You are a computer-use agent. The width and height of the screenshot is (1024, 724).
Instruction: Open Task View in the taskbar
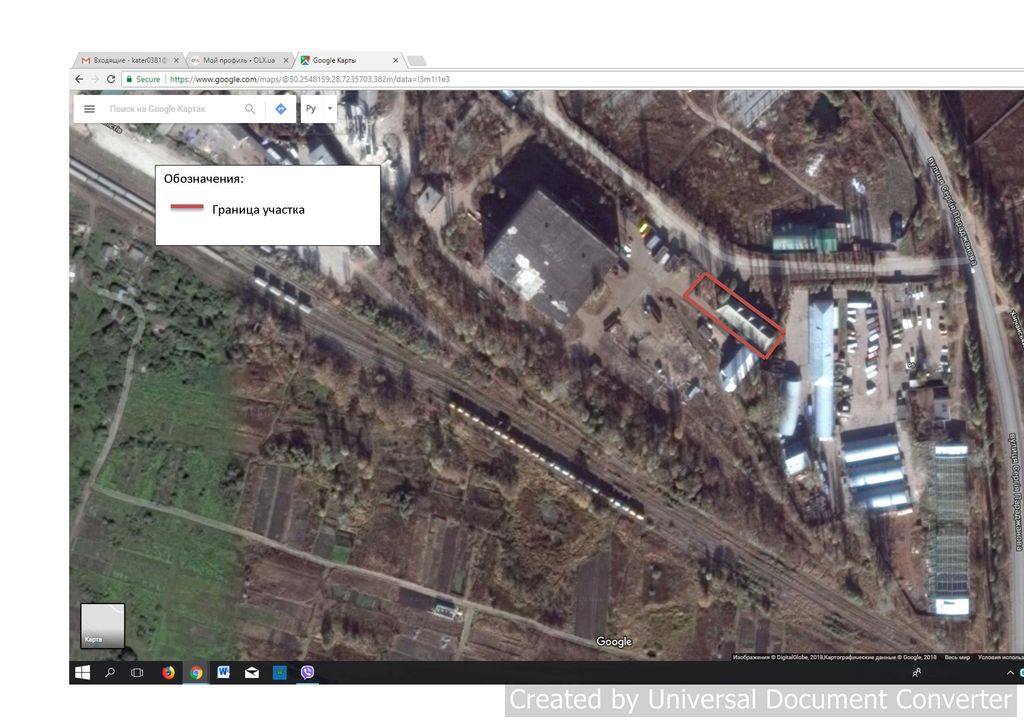click(137, 672)
